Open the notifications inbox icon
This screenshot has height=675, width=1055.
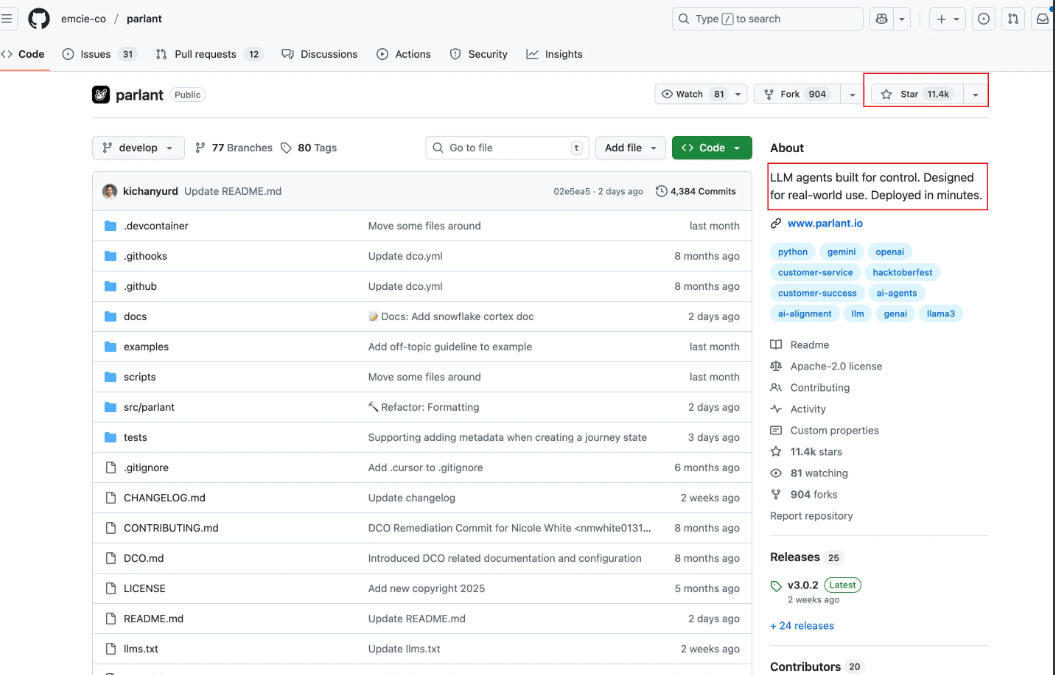click(1043, 19)
